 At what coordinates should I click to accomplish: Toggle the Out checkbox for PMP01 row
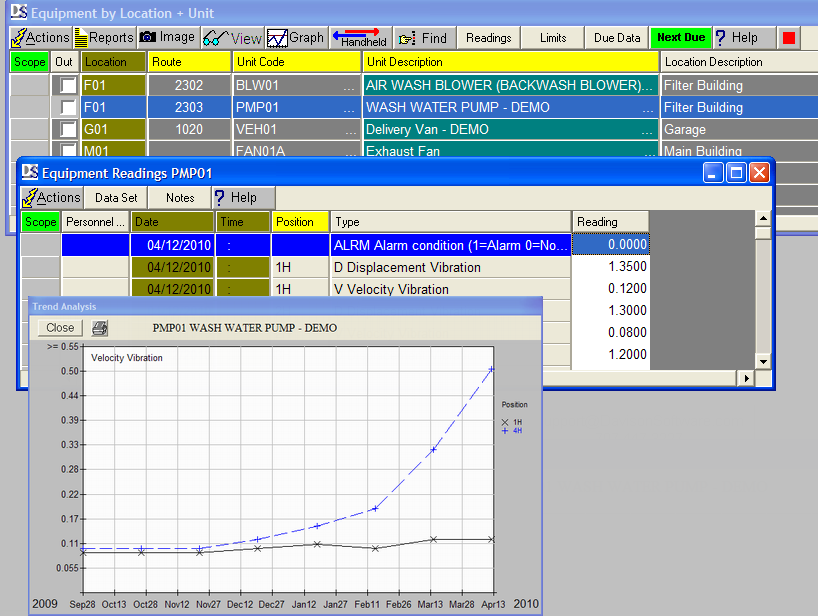click(x=67, y=108)
